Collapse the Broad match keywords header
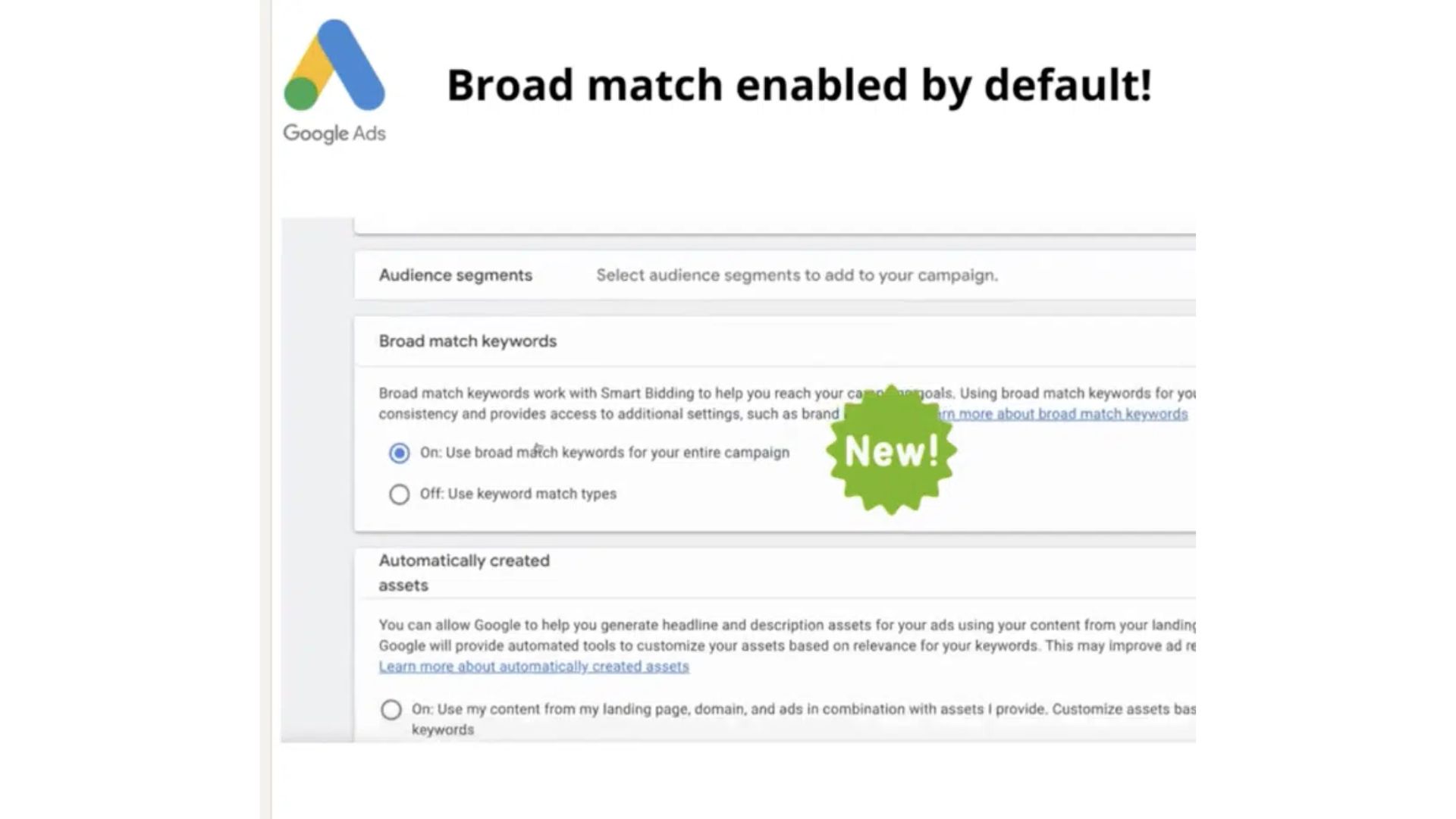Viewport: 1456px width, 819px height. 468,341
